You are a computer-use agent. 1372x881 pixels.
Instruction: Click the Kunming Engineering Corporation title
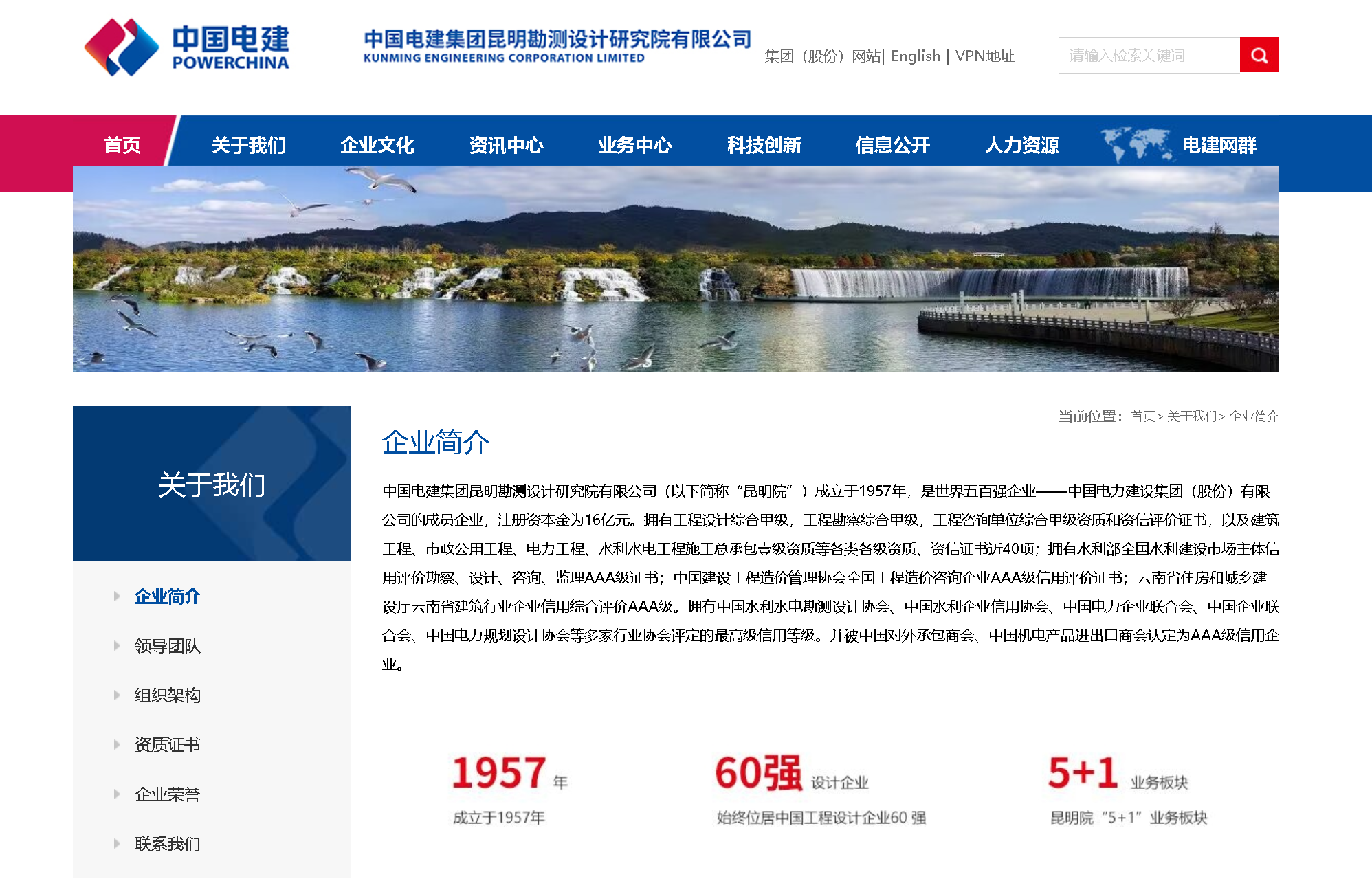[557, 46]
